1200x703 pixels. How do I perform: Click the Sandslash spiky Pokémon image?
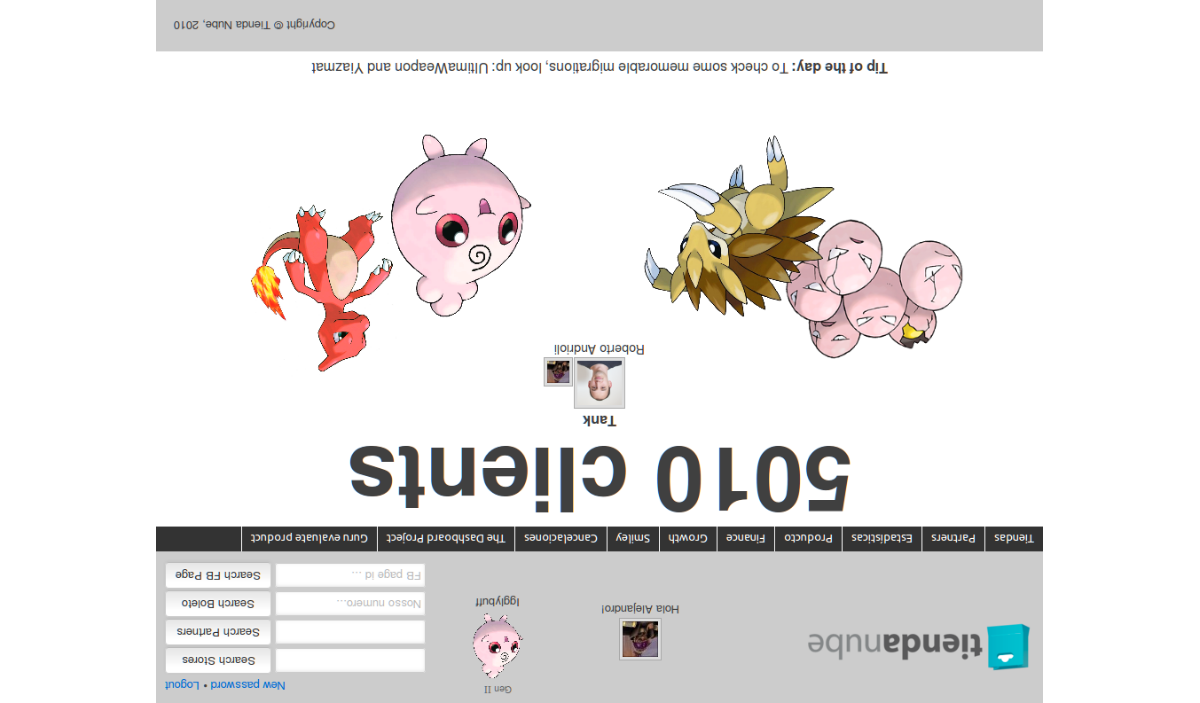coord(741,226)
